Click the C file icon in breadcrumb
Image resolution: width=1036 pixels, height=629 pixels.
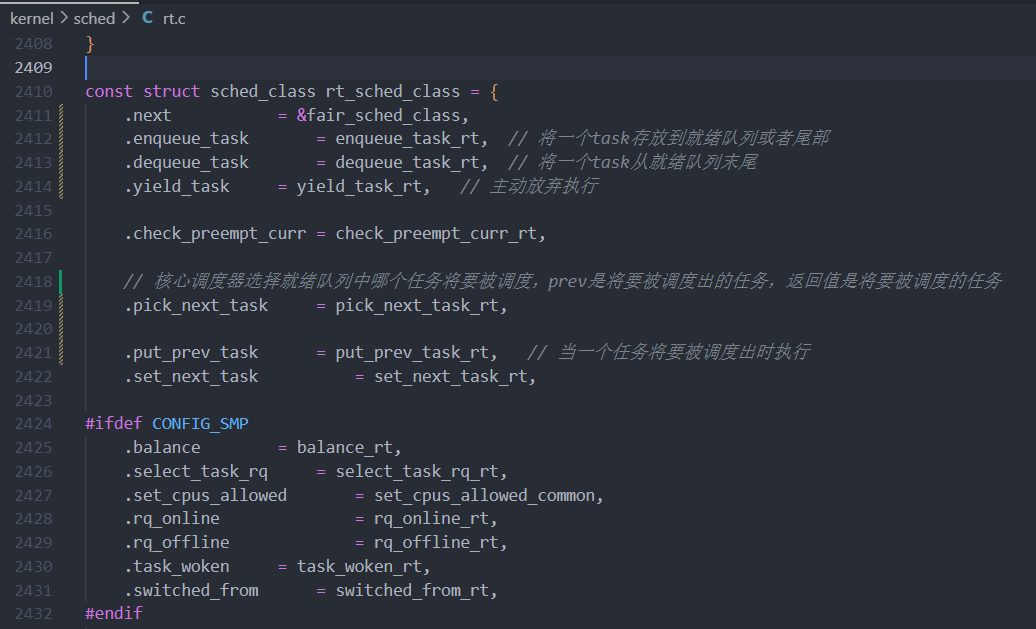tap(147, 18)
